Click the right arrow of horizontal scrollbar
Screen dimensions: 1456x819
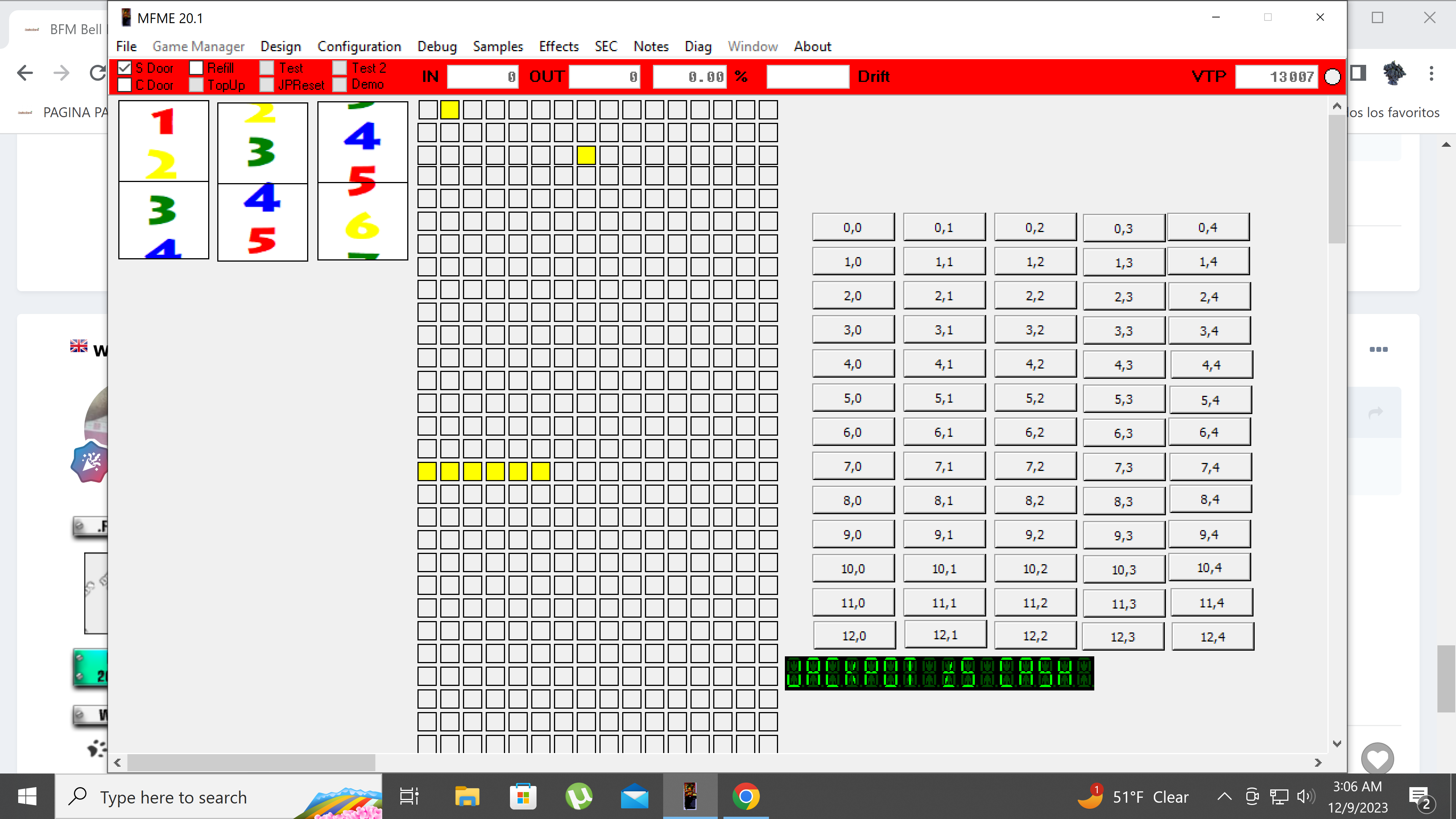[1318, 763]
